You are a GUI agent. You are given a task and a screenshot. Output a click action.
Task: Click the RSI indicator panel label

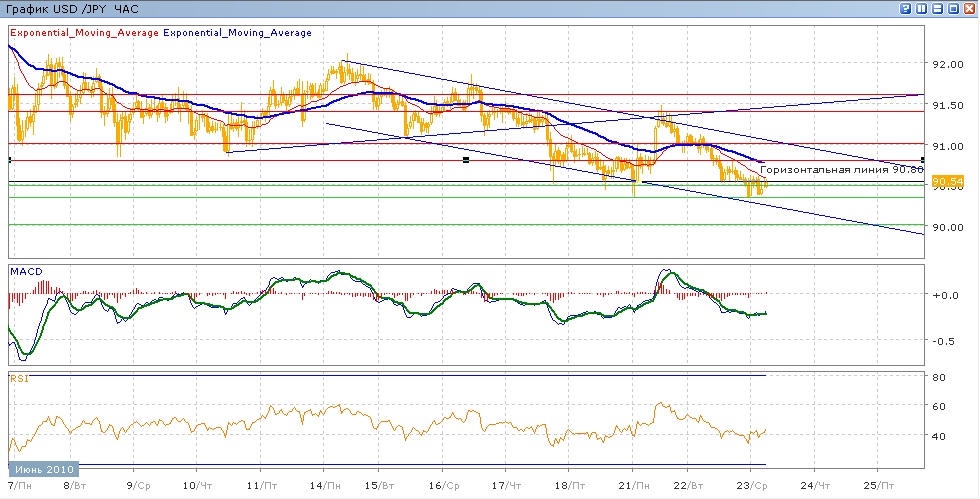coord(19,379)
